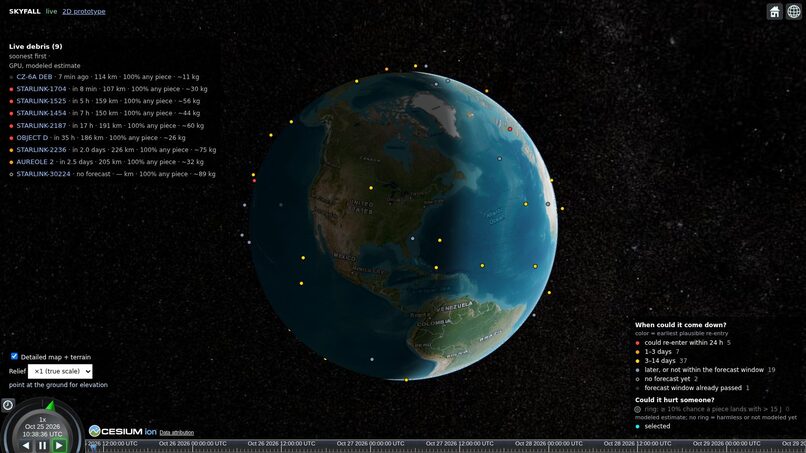
Task: Click white debris marker off Florida's coast
Action: (x=412, y=239)
